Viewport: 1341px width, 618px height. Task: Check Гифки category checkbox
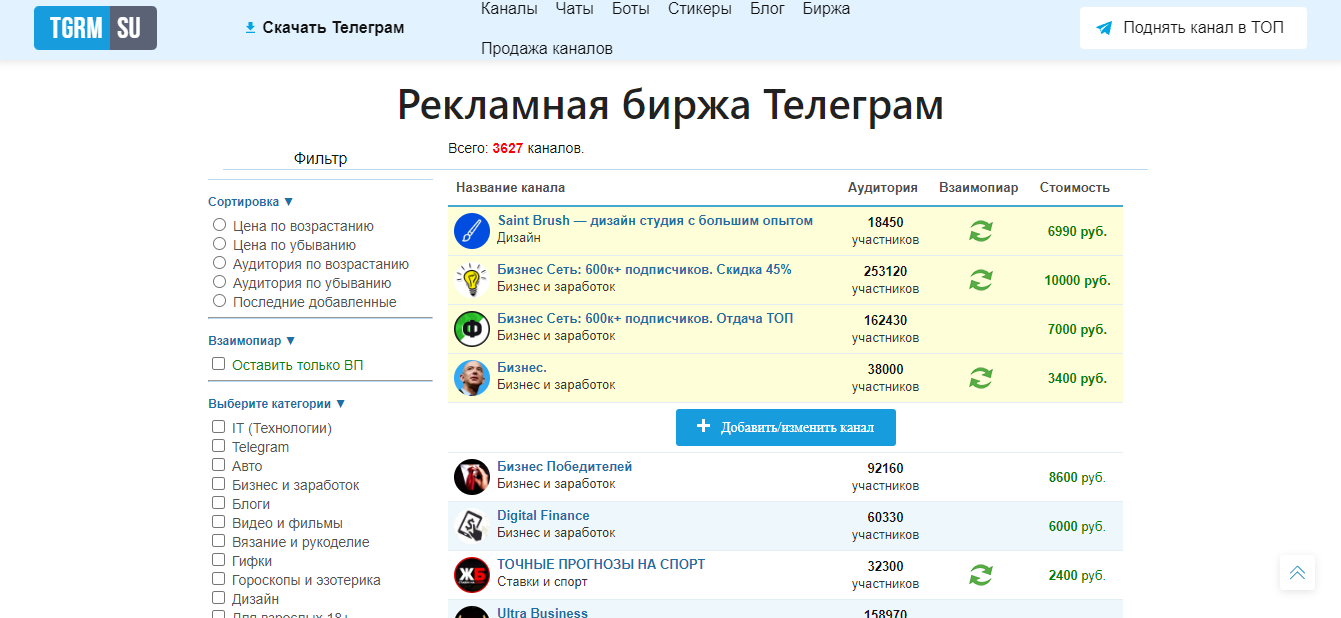[x=218, y=560]
